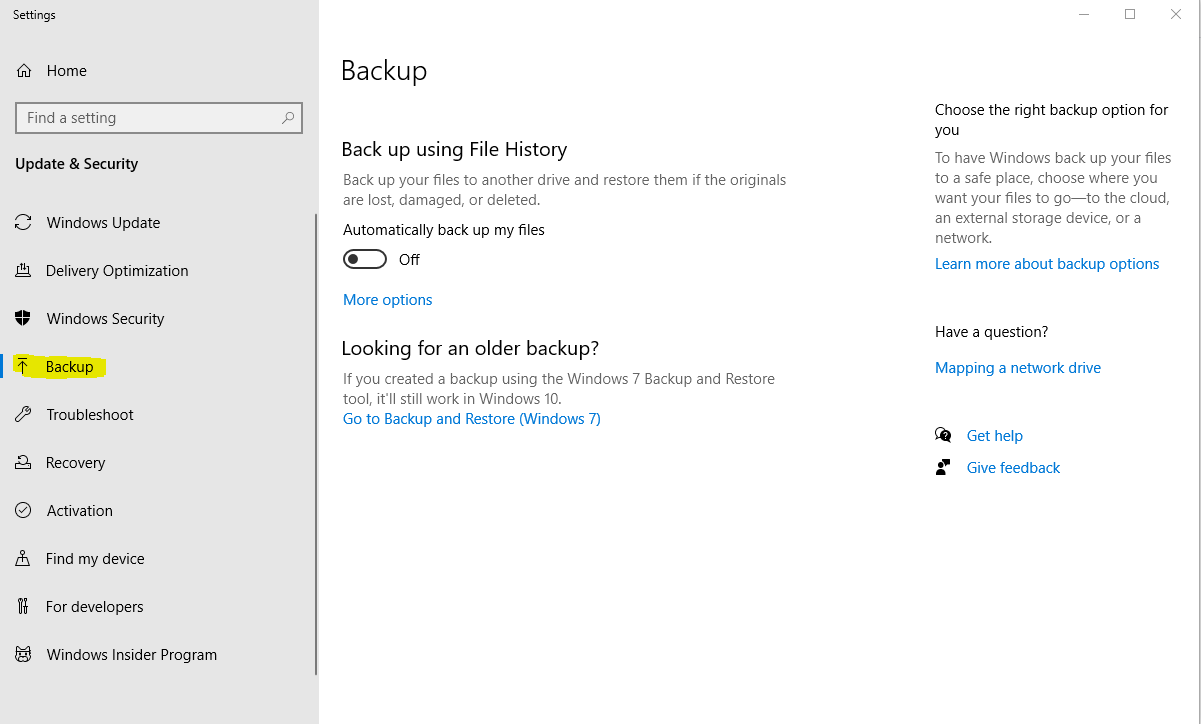
Task: Click the Home house icon
Action: click(23, 71)
